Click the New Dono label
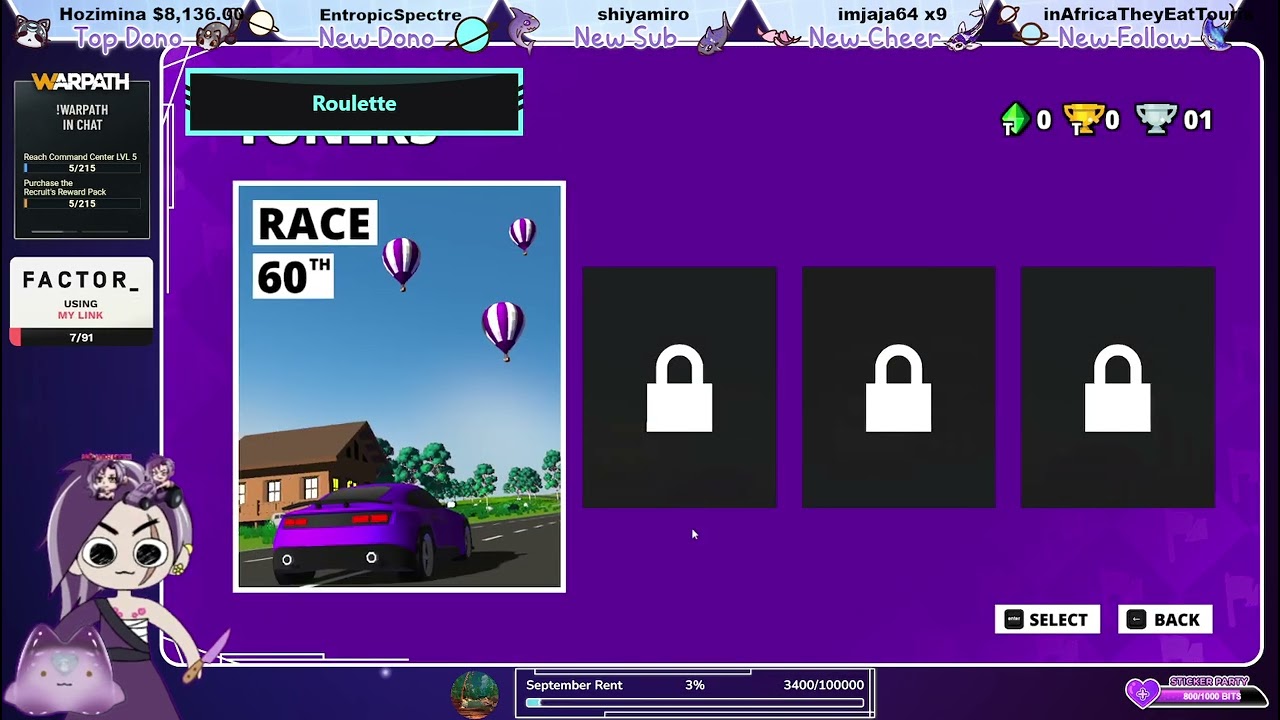 click(376, 39)
